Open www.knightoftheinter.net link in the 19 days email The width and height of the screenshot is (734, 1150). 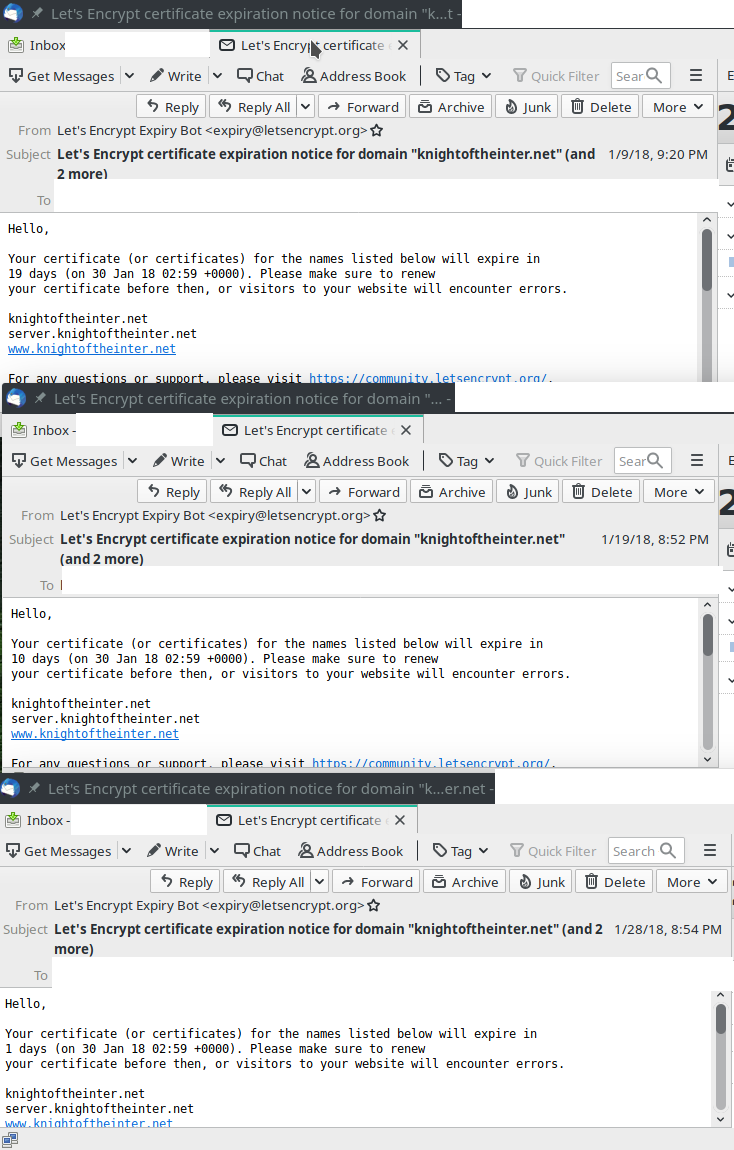click(x=92, y=348)
